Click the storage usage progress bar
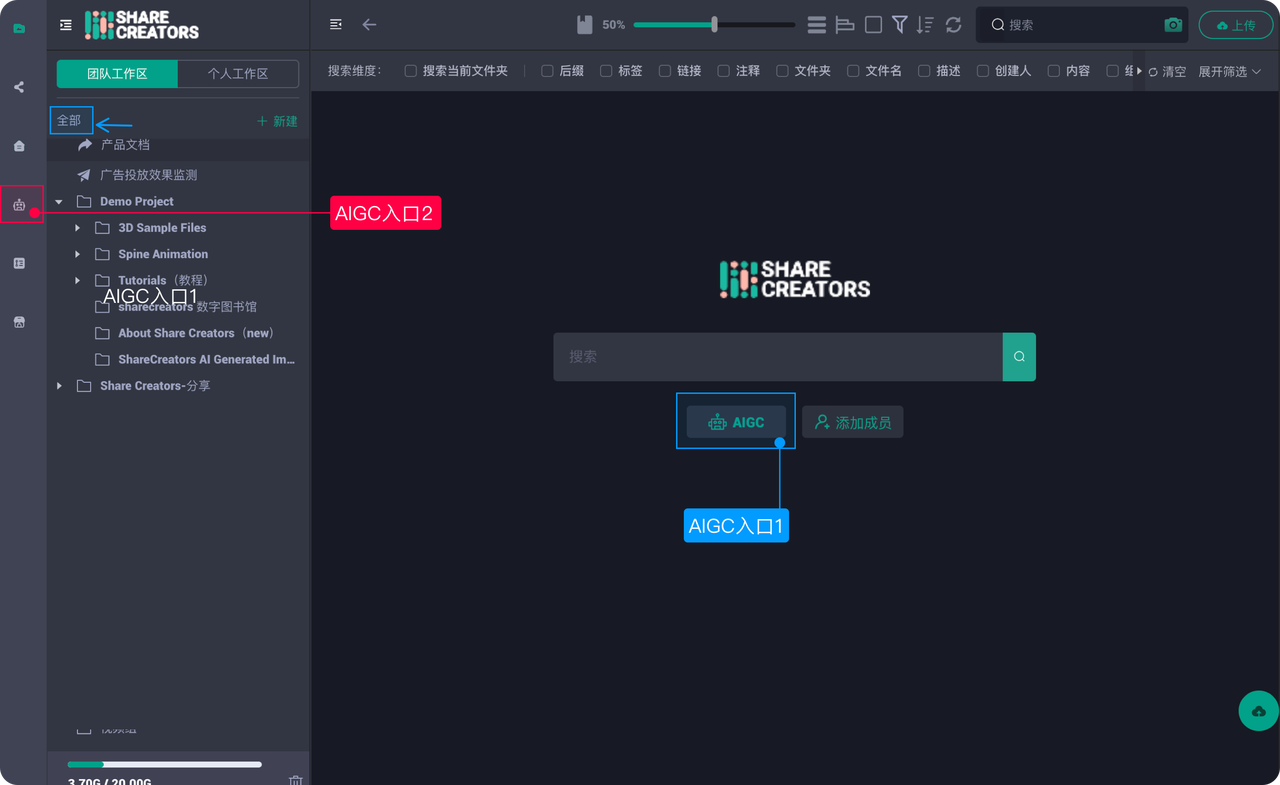This screenshot has height=785, width=1280. pos(165,764)
